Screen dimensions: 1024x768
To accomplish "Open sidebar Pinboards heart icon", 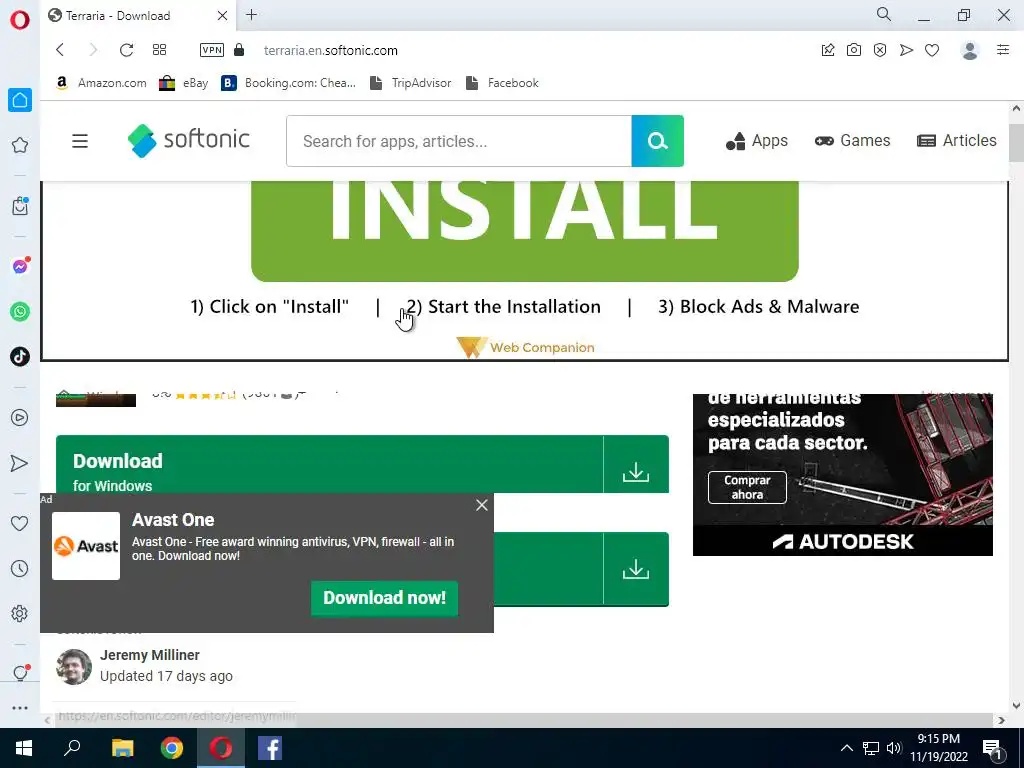I will click(x=20, y=523).
